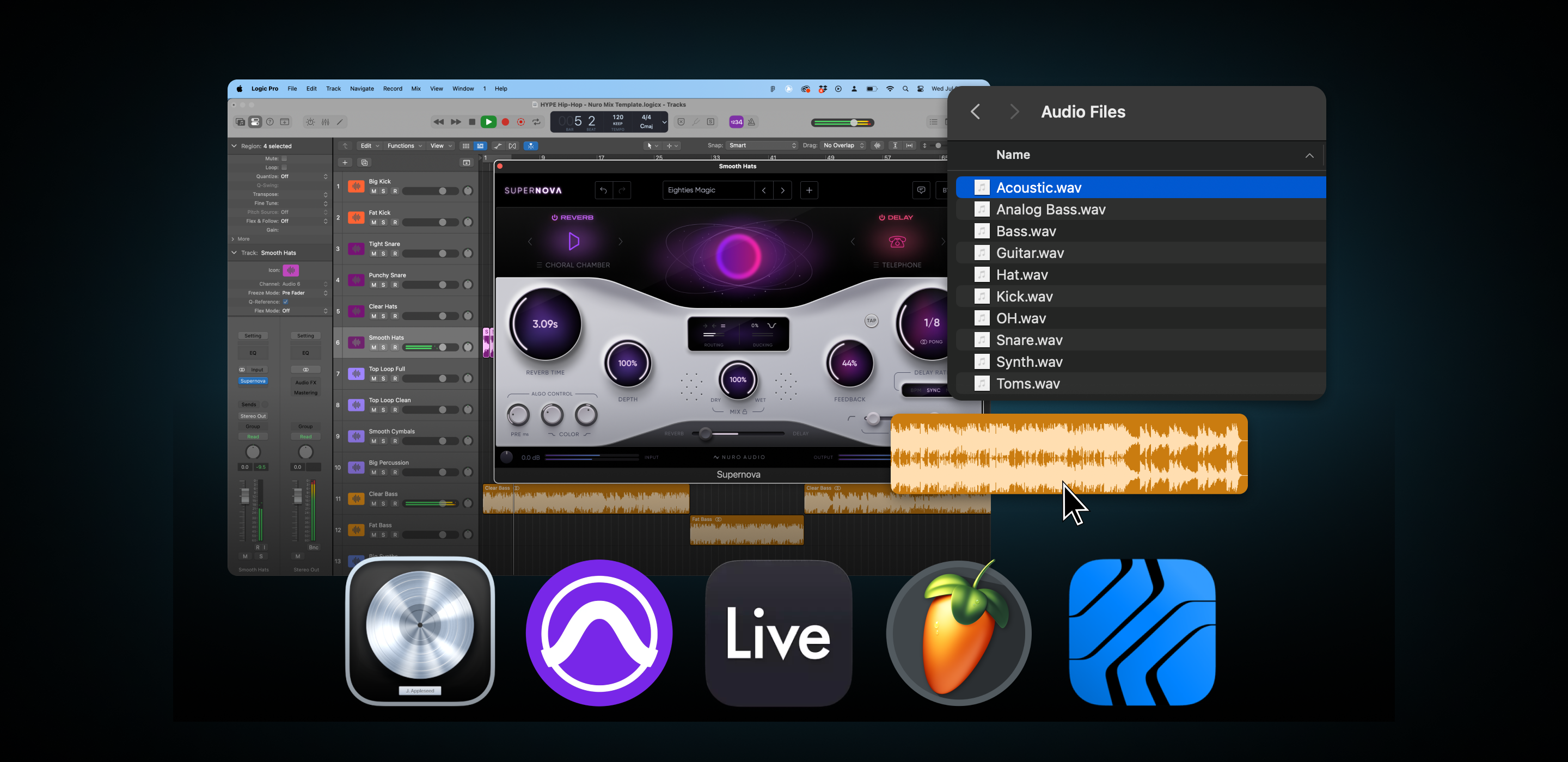1568x762 pixels.
Task: Open the View dropdown in tracks area
Action: 442,145
